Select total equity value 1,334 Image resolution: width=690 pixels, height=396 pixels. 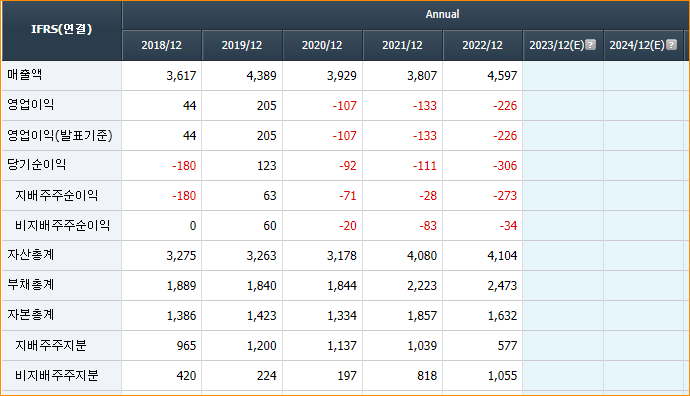click(341, 316)
